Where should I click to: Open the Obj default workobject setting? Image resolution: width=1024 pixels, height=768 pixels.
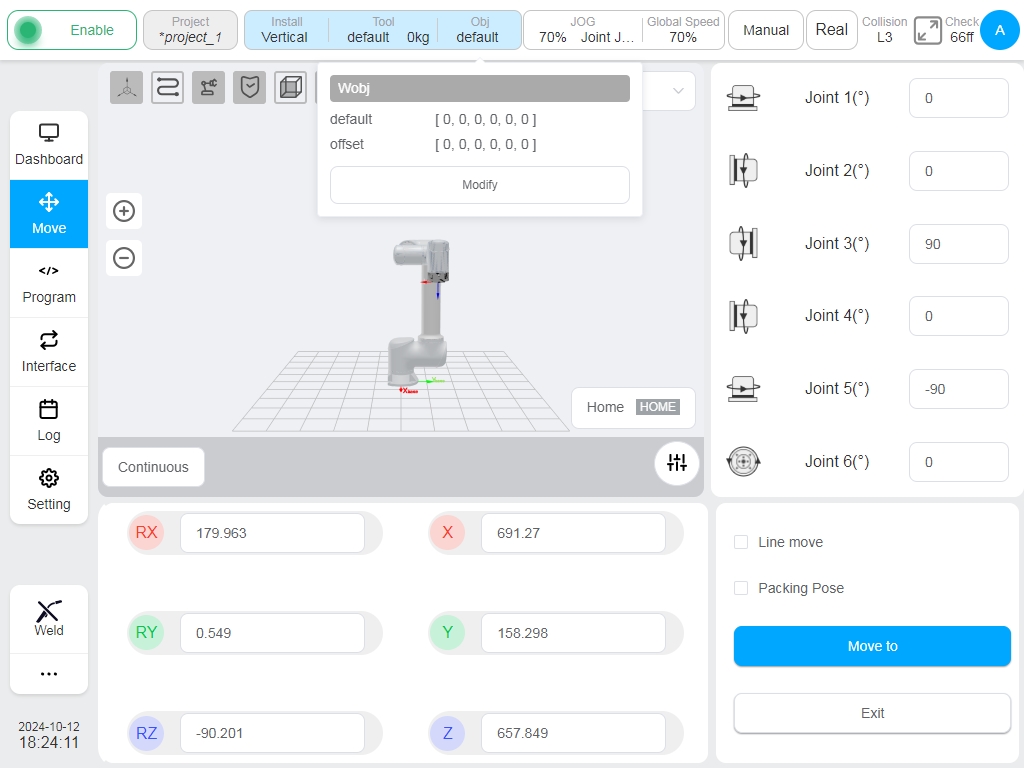[x=479, y=30]
